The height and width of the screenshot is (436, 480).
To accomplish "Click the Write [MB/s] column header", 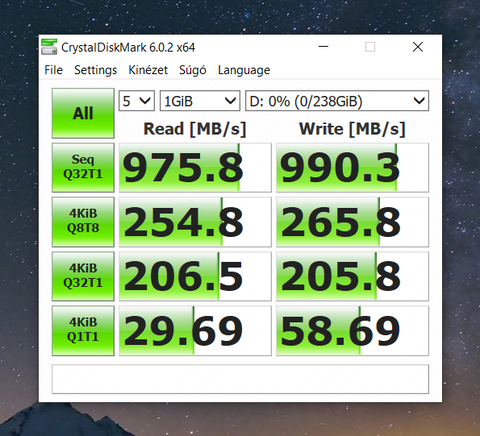I will [352, 129].
